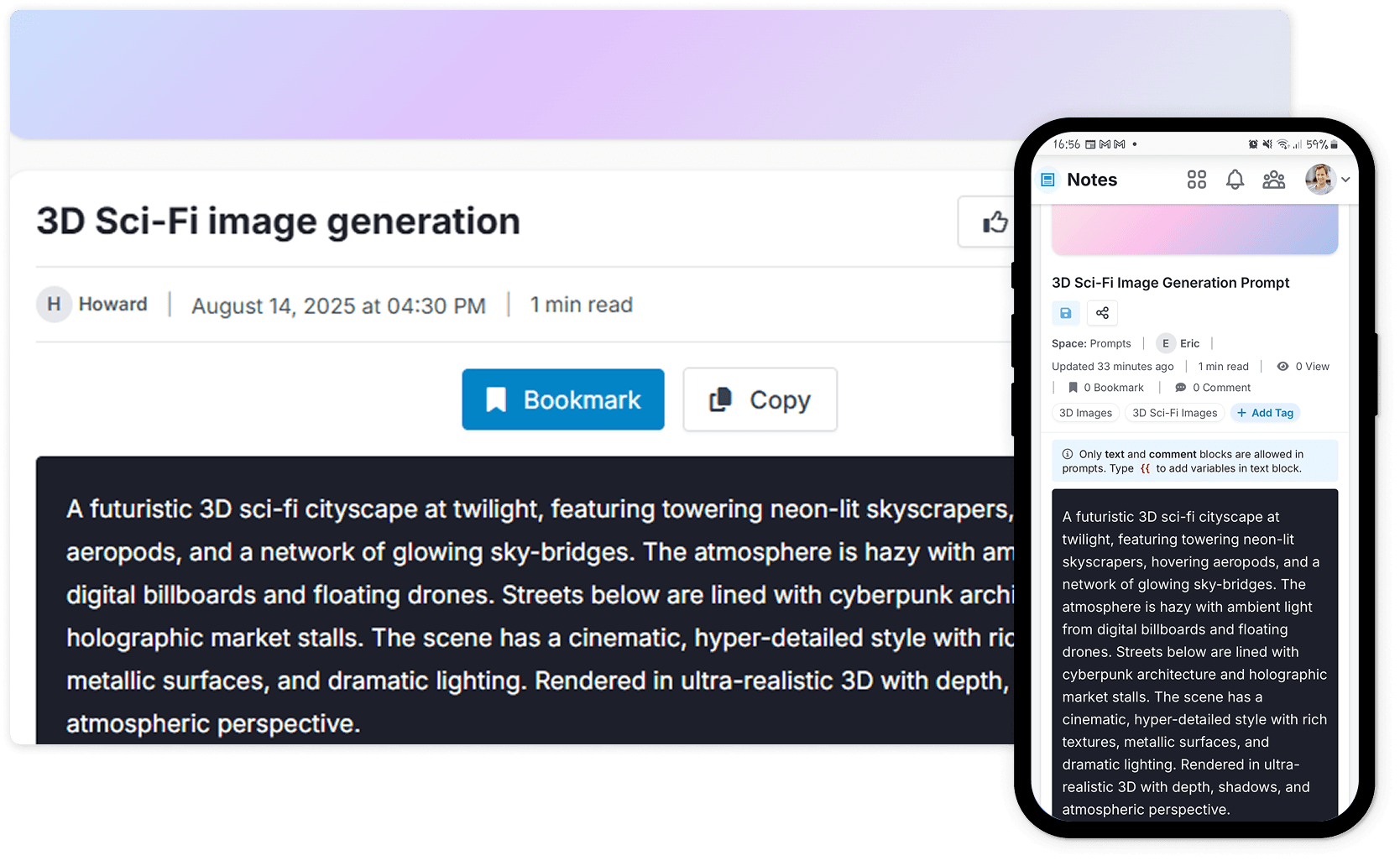Click the Wi-Fi icon in phone status bar
The image size is (1400, 866).
pos(1282,144)
